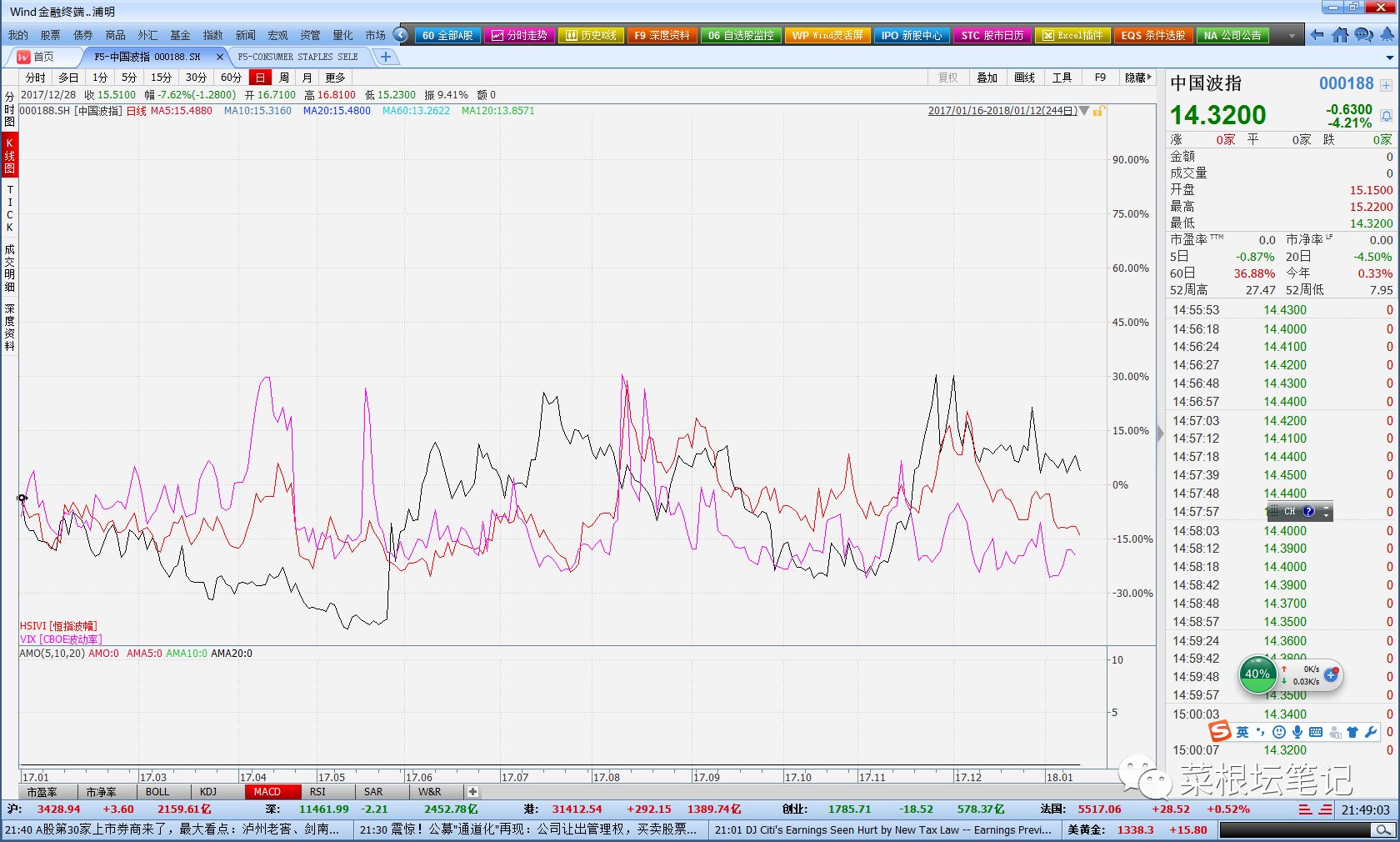Toggle Sogou 英 language mode
Image resolution: width=1400 pixels, height=842 pixels.
tap(1242, 732)
